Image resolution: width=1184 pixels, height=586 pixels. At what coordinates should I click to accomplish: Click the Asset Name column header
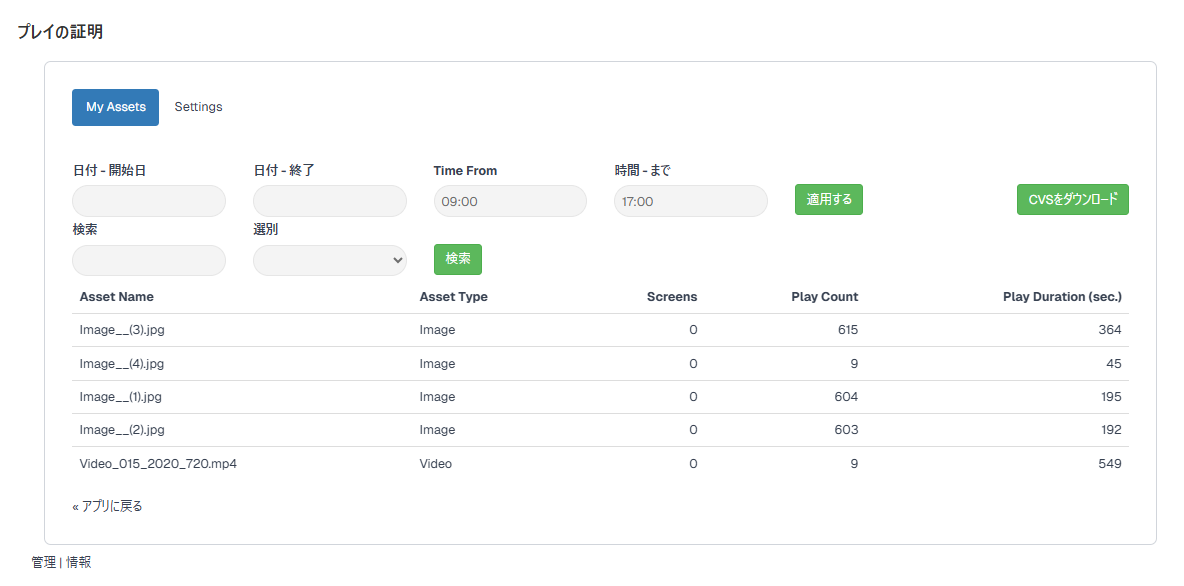117,297
